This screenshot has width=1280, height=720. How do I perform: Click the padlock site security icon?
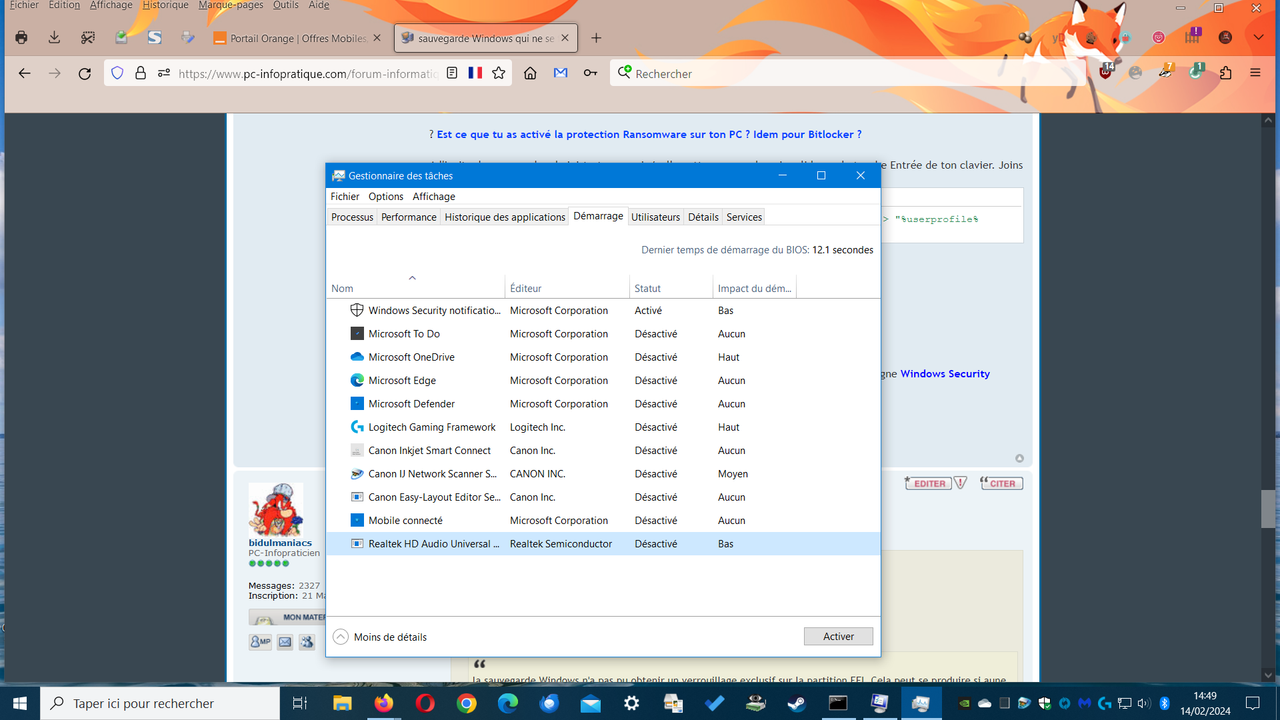pos(140,73)
